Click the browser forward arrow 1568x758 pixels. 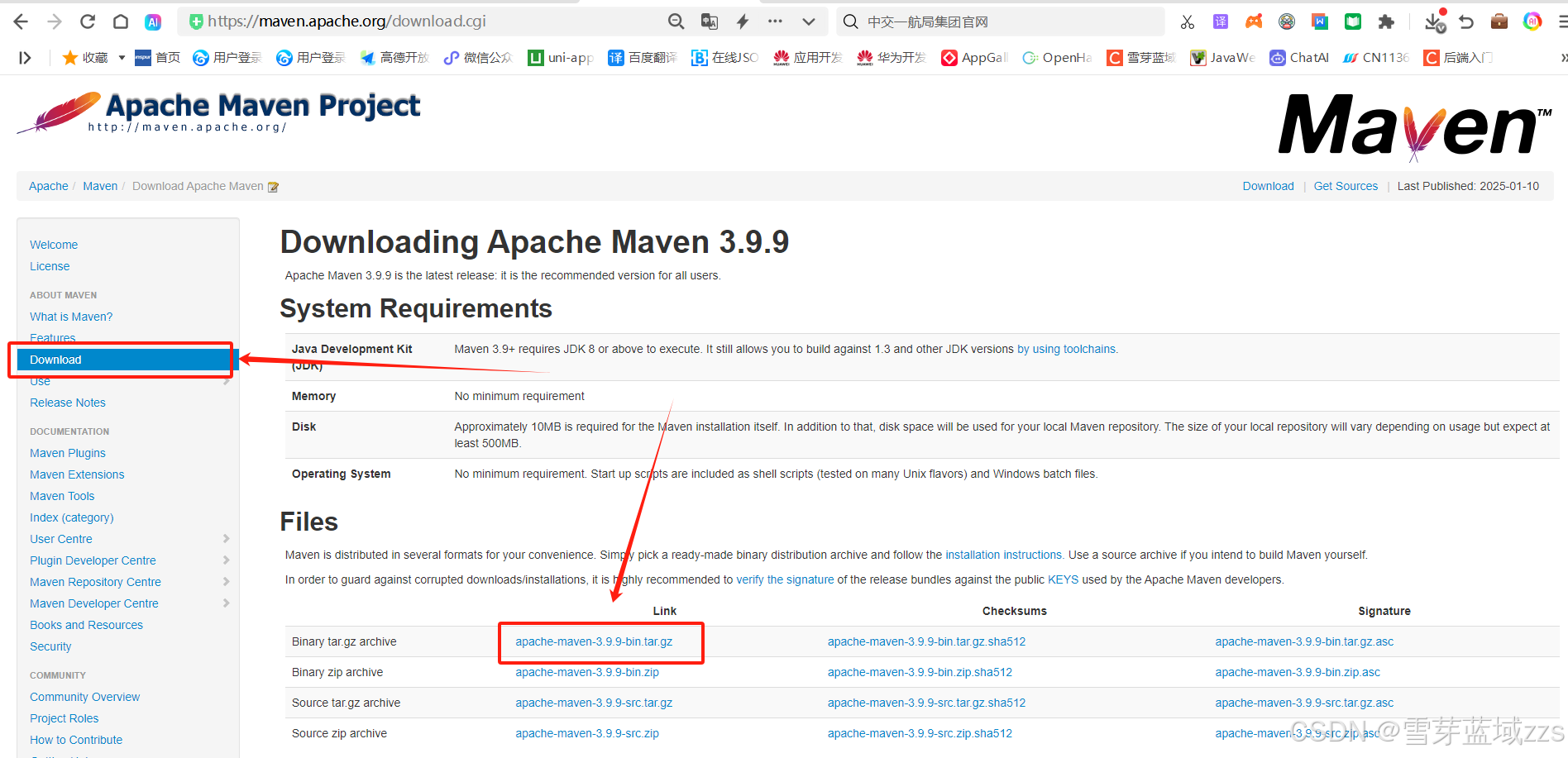pos(55,21)
